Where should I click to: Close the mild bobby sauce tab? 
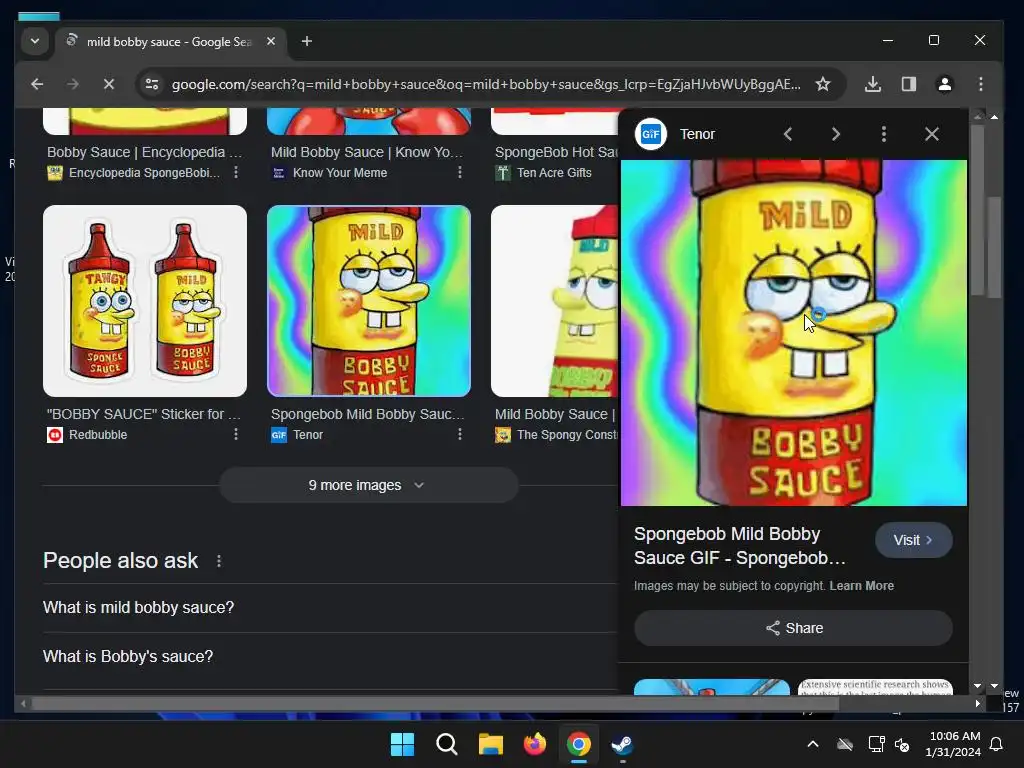tap(271, 41)
